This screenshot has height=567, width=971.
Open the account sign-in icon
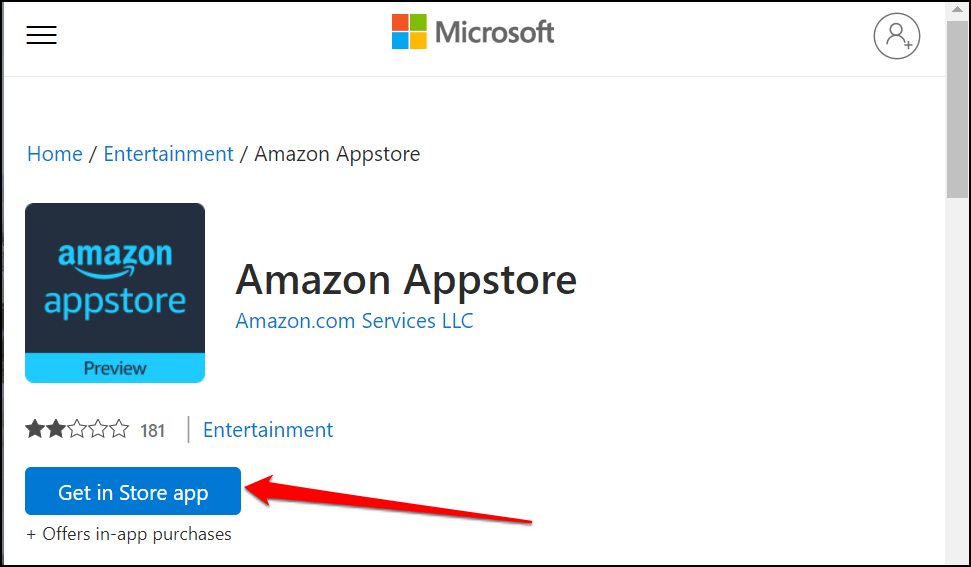[896, 36]
